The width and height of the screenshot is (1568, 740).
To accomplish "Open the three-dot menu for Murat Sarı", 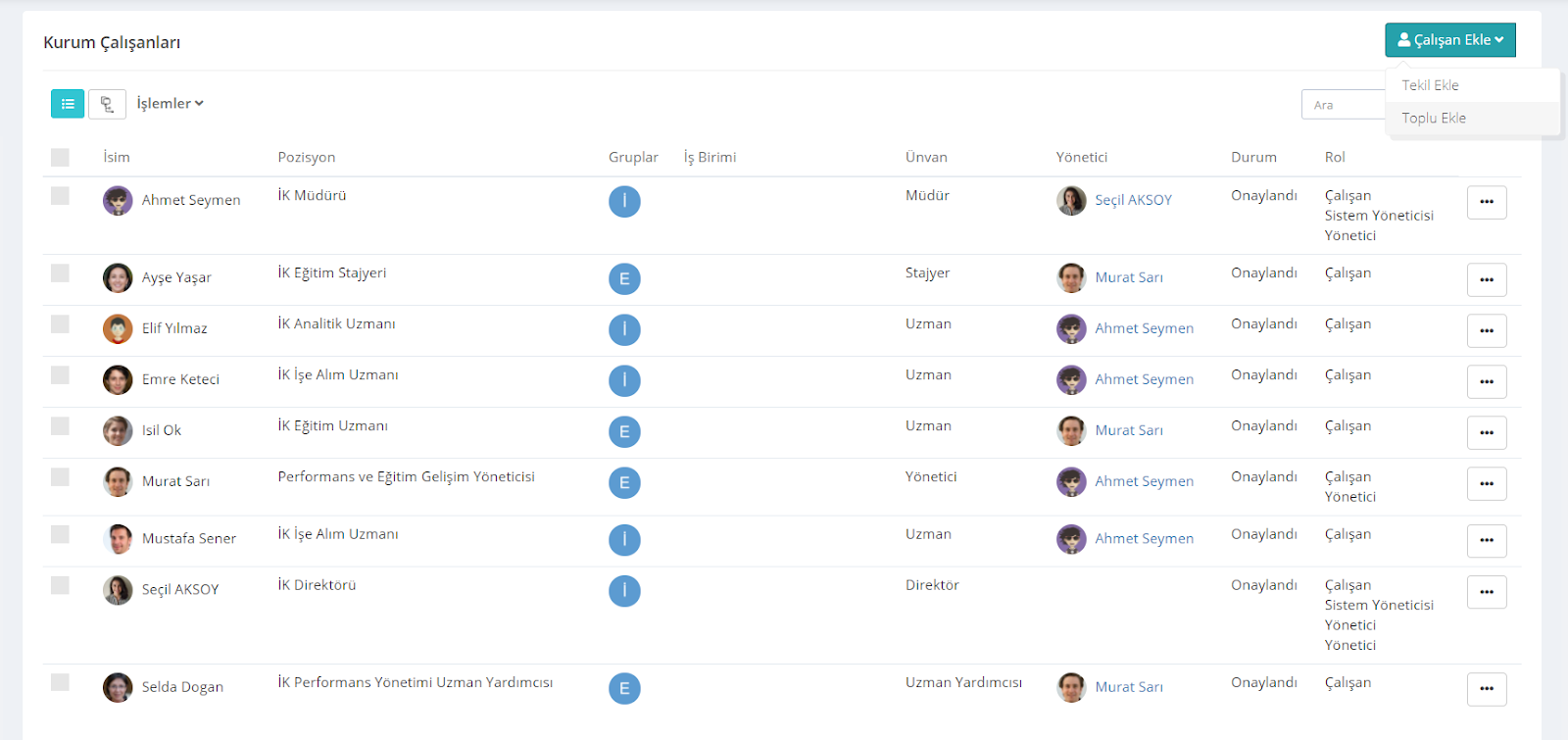I will click(1487, 483).
